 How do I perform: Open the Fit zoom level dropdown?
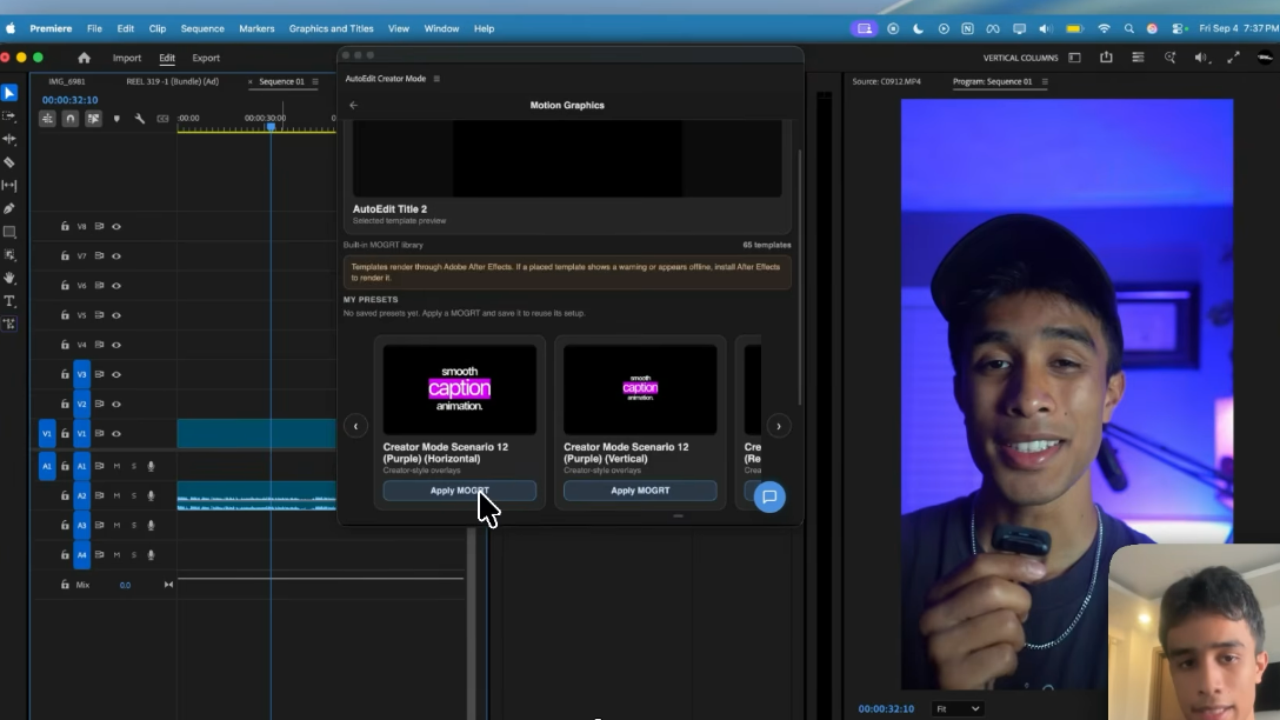click(957, 709)
